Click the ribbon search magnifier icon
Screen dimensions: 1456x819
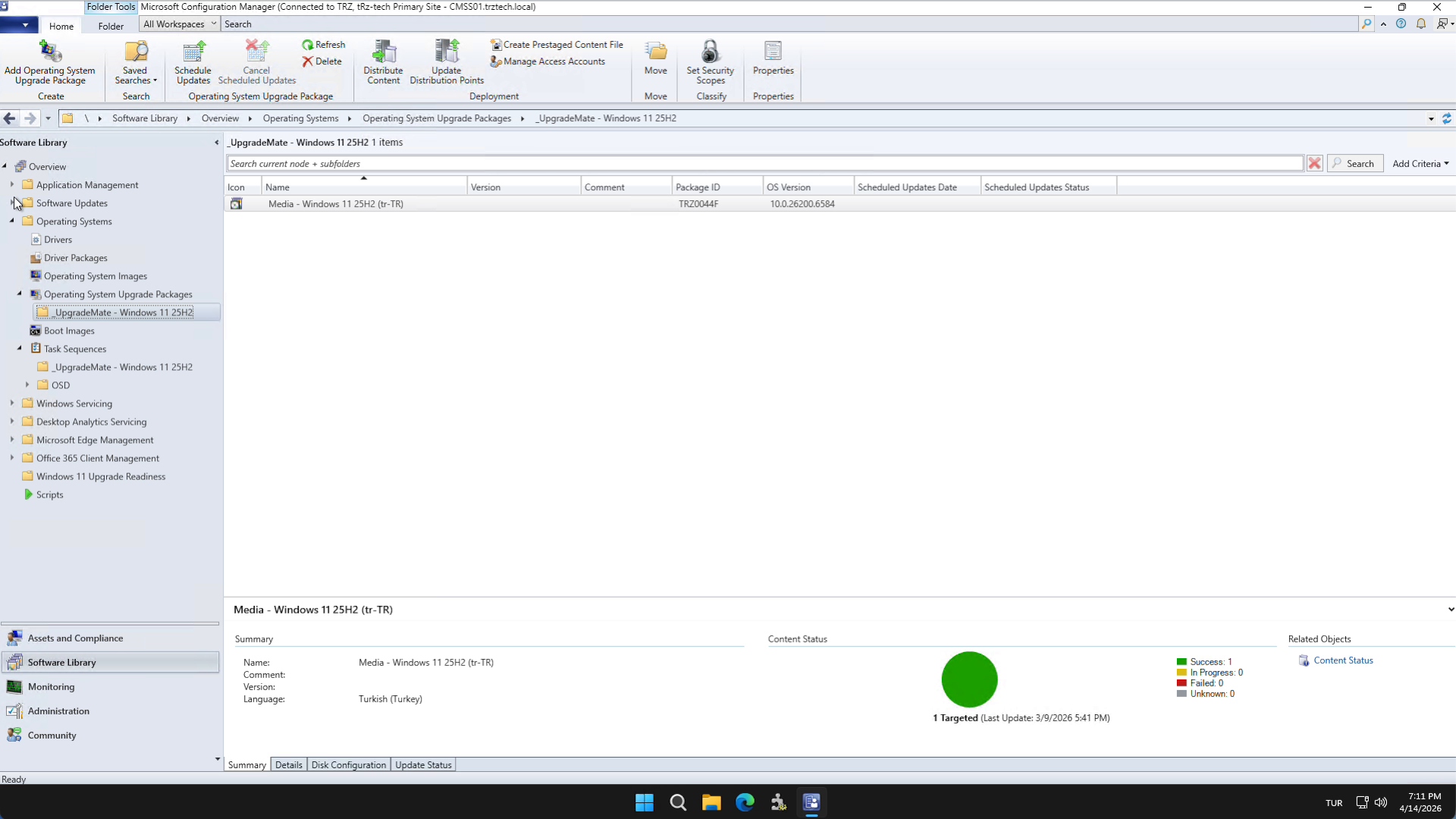(x=1367, y=24)
